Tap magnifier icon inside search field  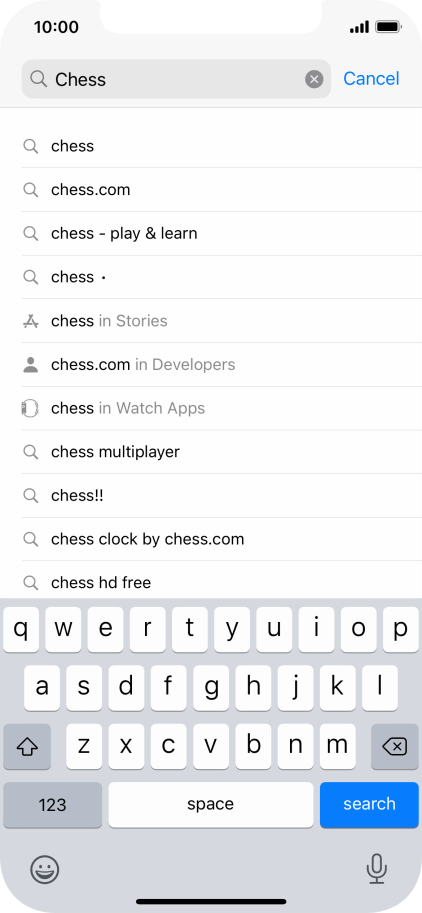[x=38, y=79]
